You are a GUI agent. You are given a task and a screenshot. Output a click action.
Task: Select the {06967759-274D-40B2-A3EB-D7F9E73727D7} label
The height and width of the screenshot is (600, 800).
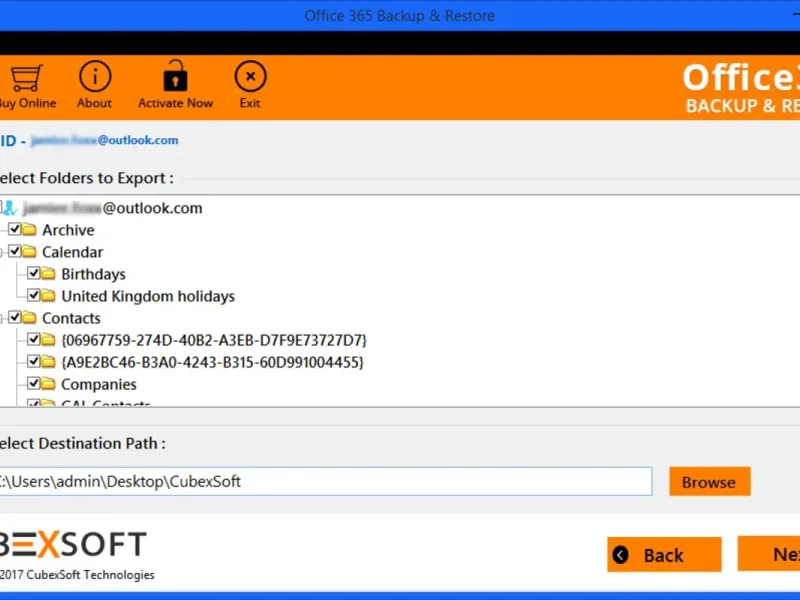point(214,340)
